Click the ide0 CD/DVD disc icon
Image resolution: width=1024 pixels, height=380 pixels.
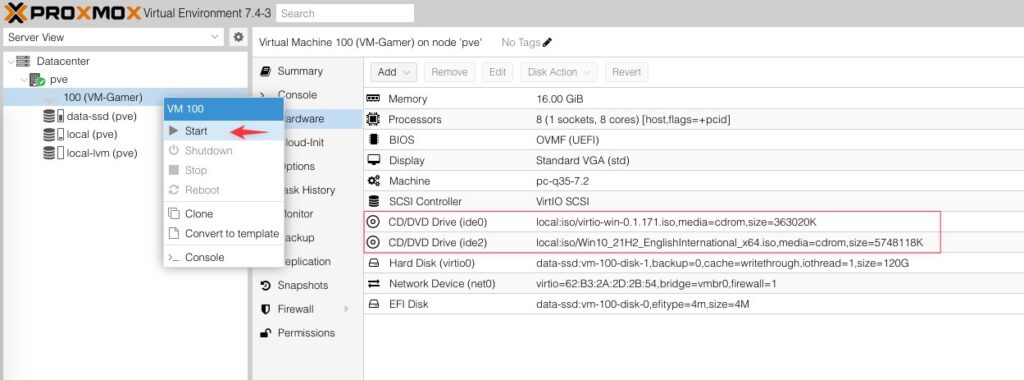(373, 222)
